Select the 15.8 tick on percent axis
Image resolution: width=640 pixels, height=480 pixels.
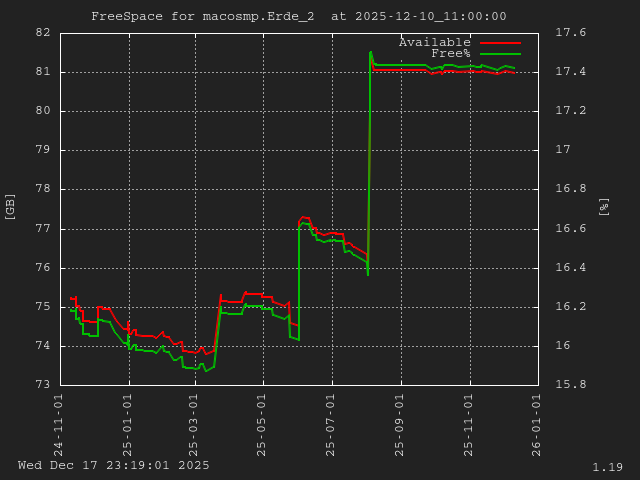570,385
